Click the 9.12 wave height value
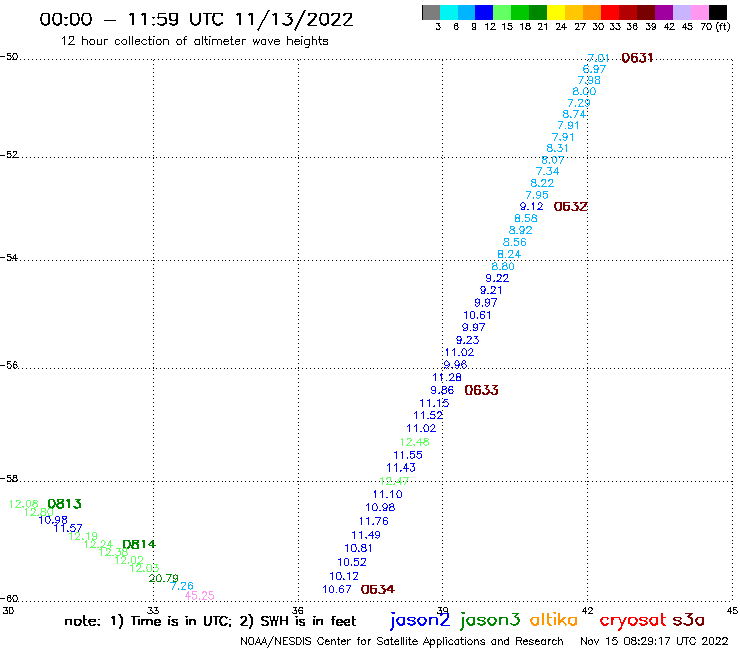The image size is (740, 650). pos(531,206)
